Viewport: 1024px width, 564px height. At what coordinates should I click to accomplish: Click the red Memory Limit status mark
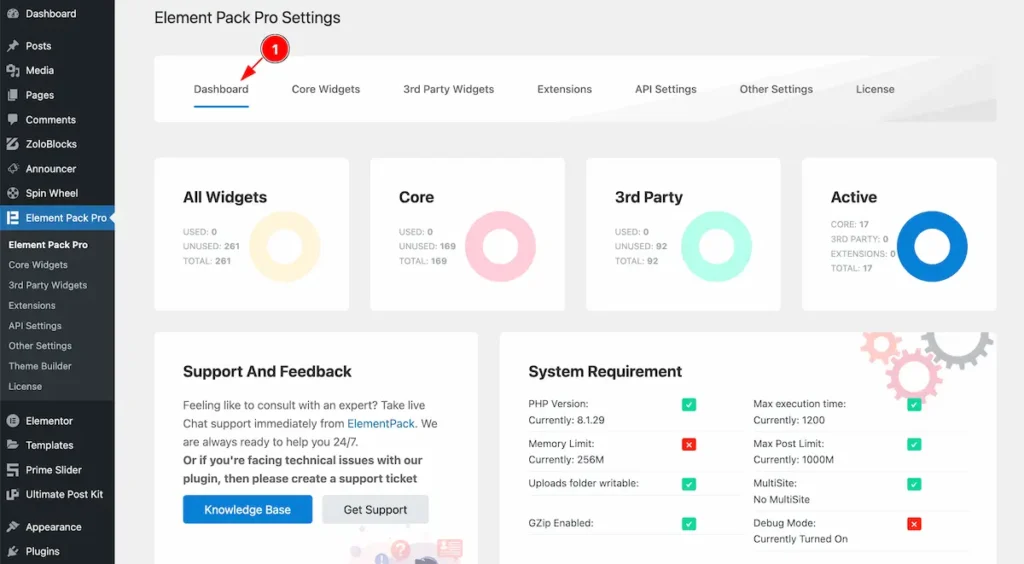pos(689,444)
